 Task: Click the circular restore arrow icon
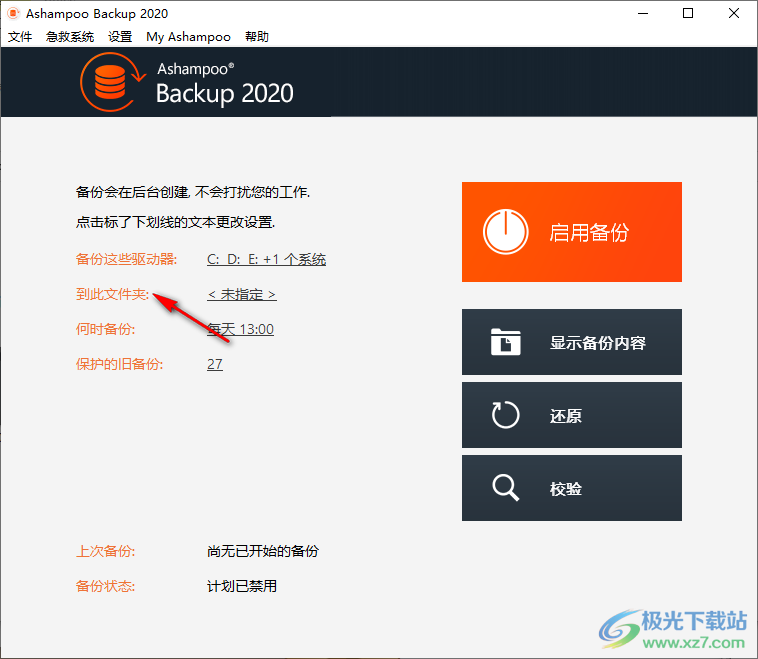505,415
